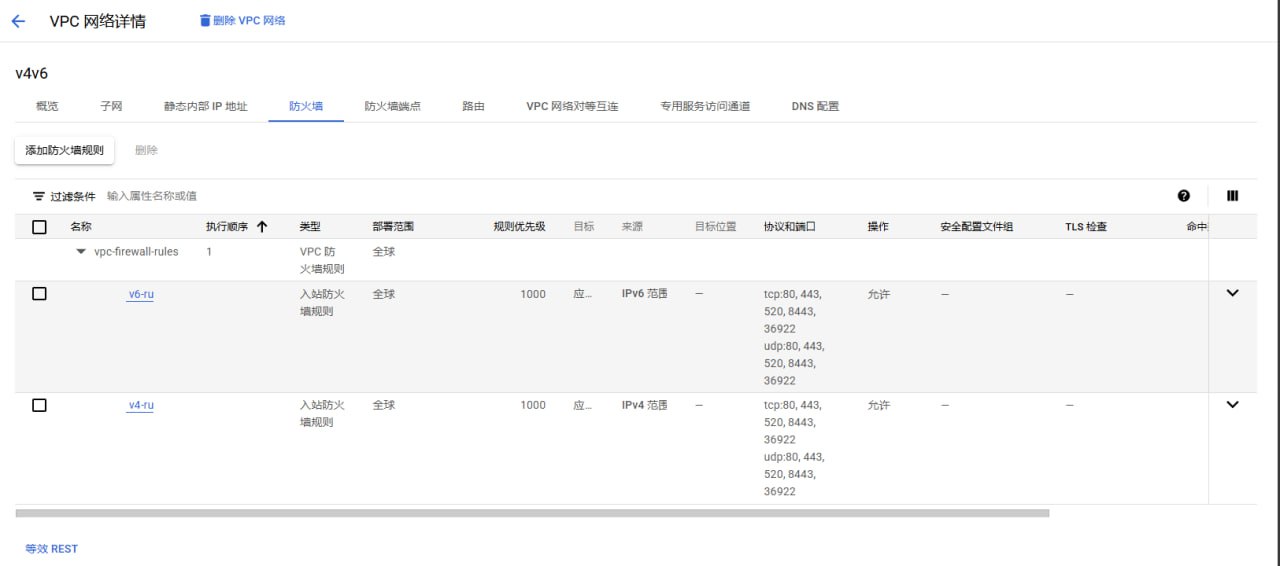The image size is (1280, 566).
Task: Check the box for the v4-ru rule
Action: (x=39, y=405)
